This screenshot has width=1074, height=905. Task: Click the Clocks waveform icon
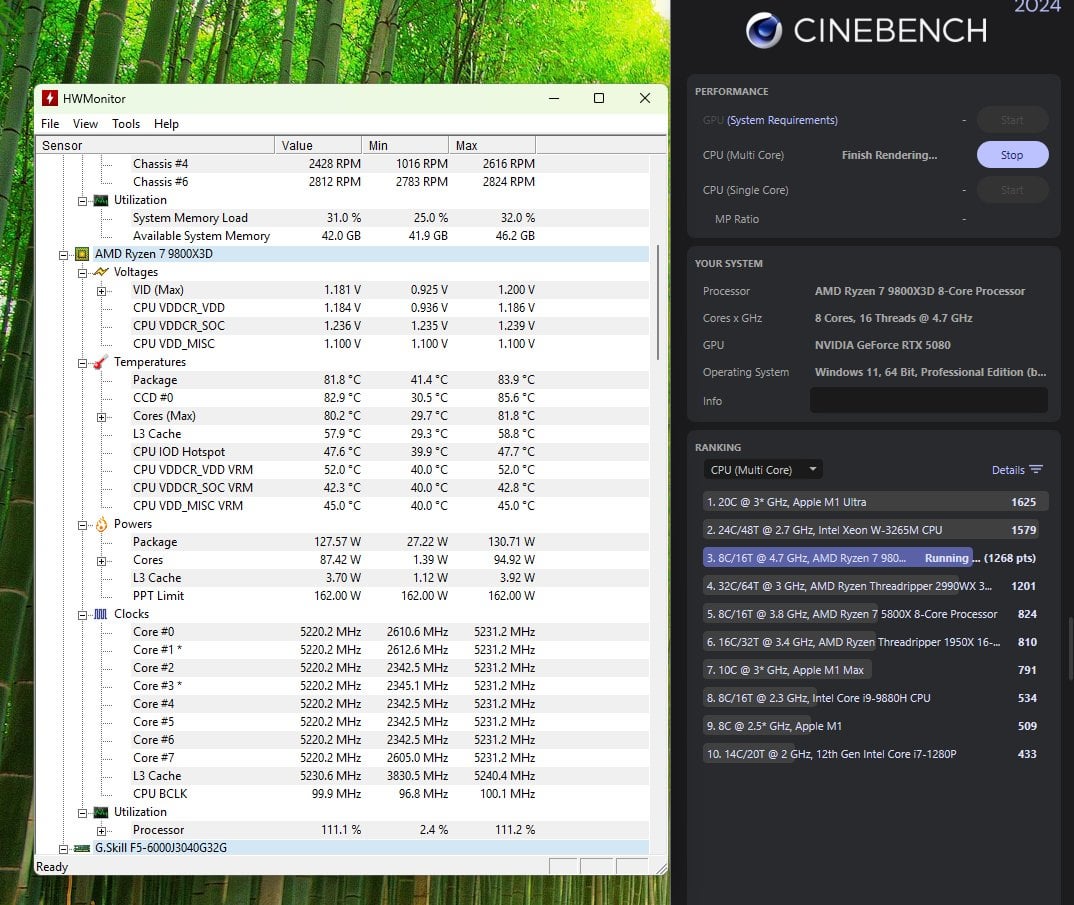coord(101,614)
